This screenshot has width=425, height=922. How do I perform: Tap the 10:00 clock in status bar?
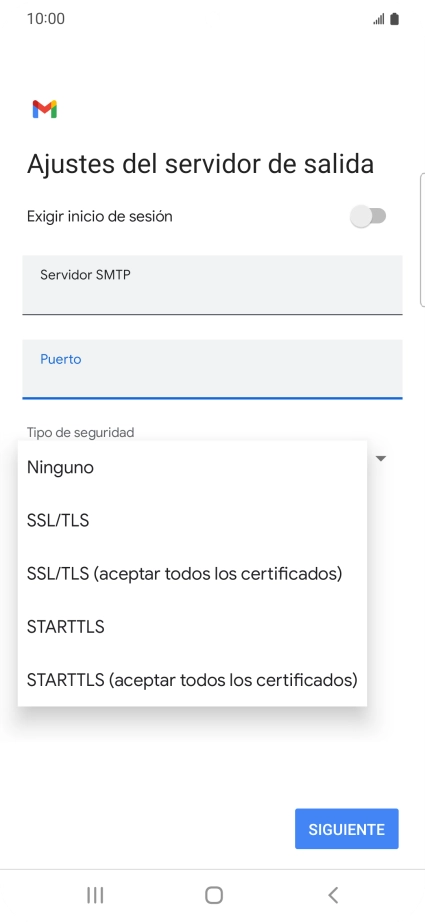coord(46,19)
